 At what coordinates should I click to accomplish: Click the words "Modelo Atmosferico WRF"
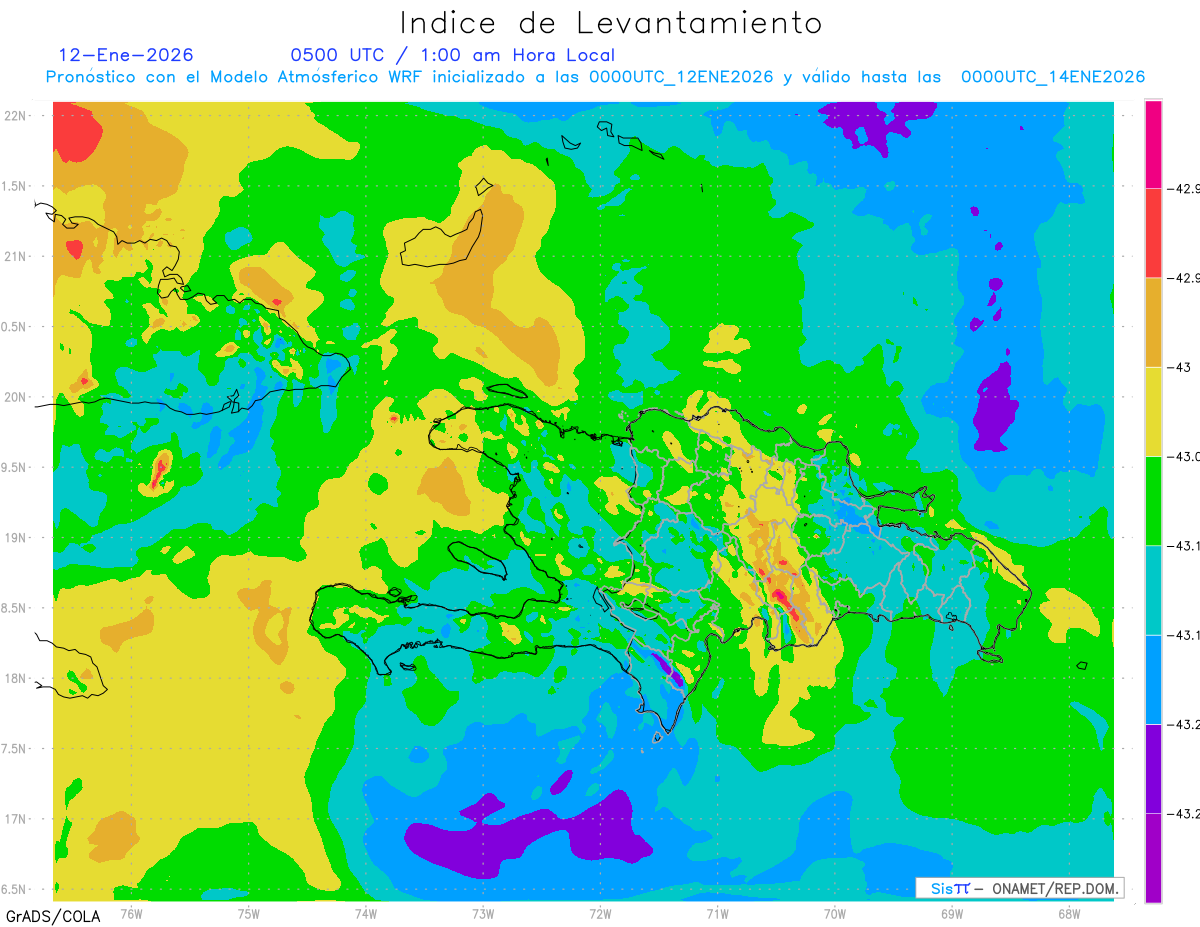pos(318,77)
